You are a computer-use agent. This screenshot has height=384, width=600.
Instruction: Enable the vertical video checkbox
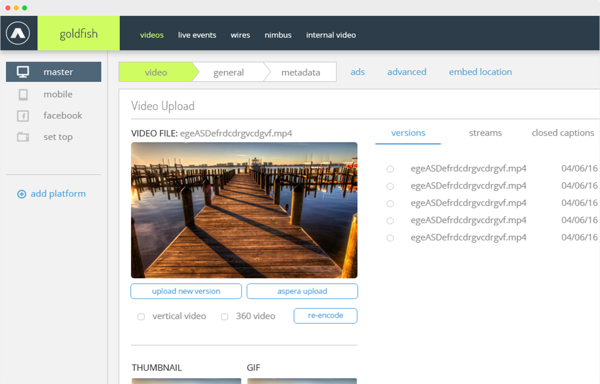(141, 317)
